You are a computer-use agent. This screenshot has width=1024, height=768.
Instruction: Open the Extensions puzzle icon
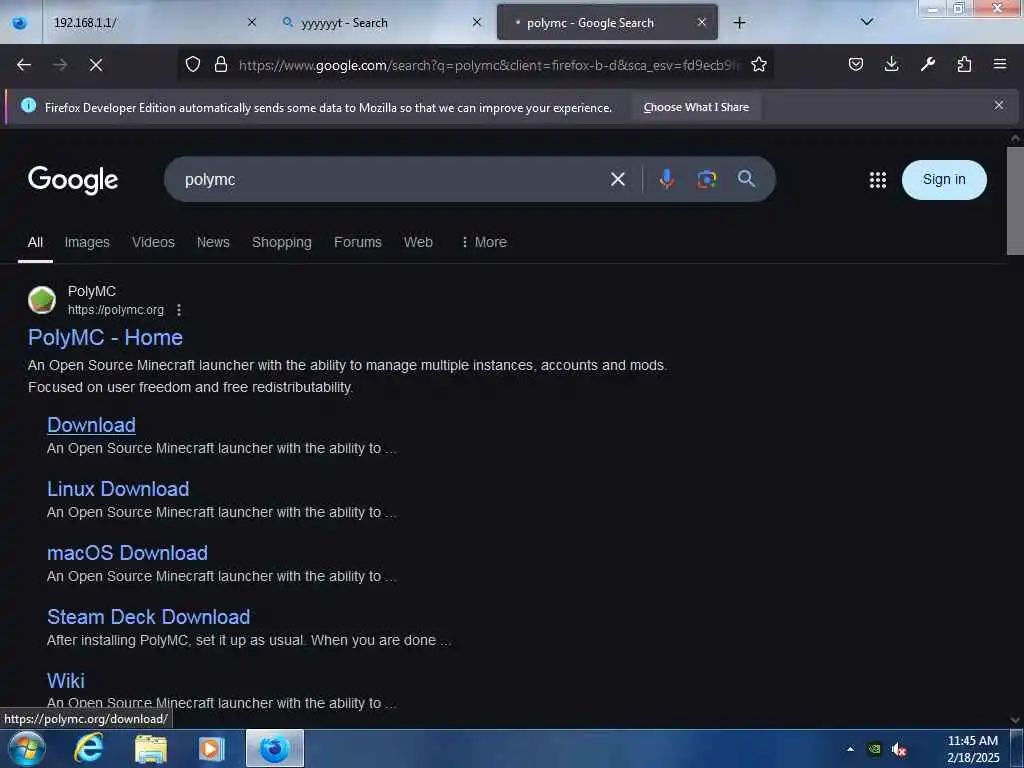coord(964,64)
